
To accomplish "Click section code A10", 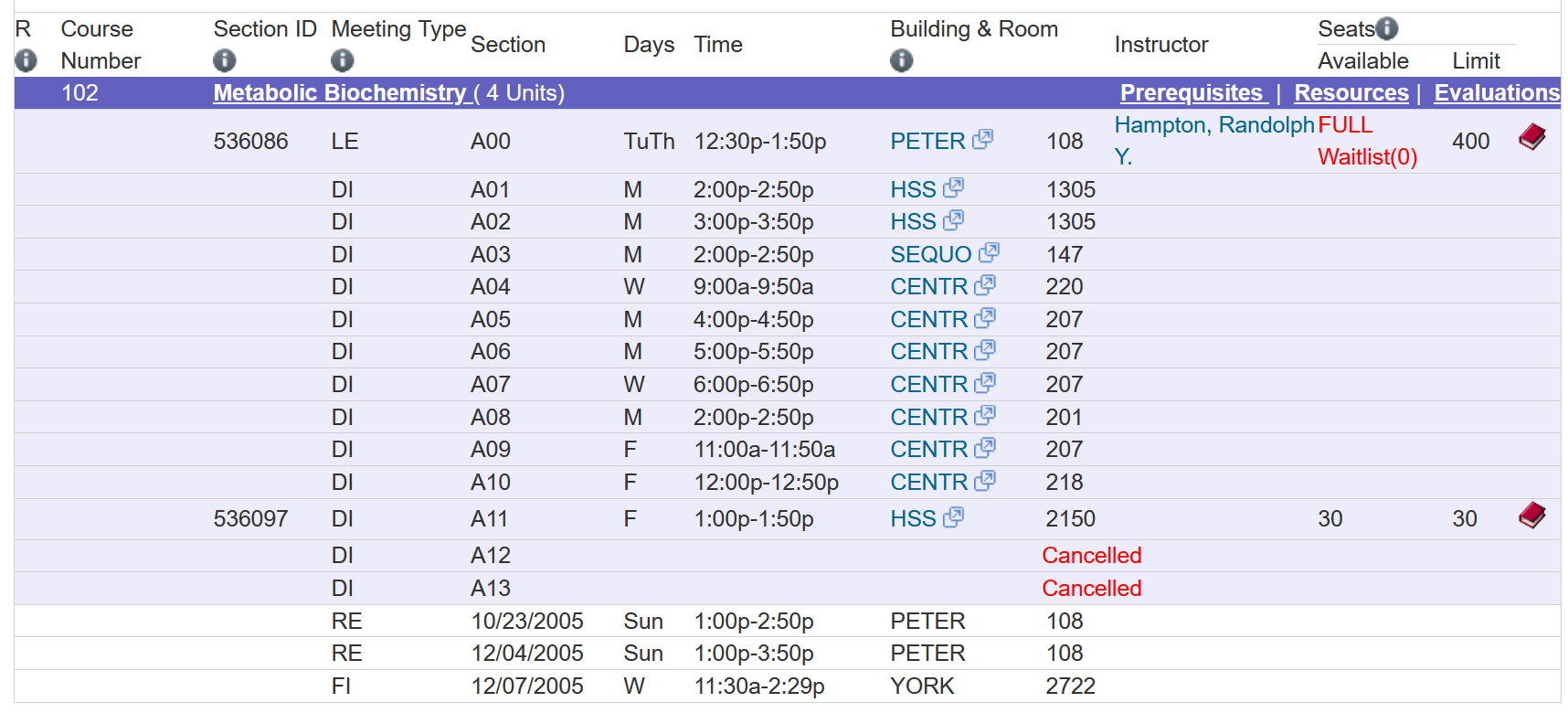I will (491, 483).
